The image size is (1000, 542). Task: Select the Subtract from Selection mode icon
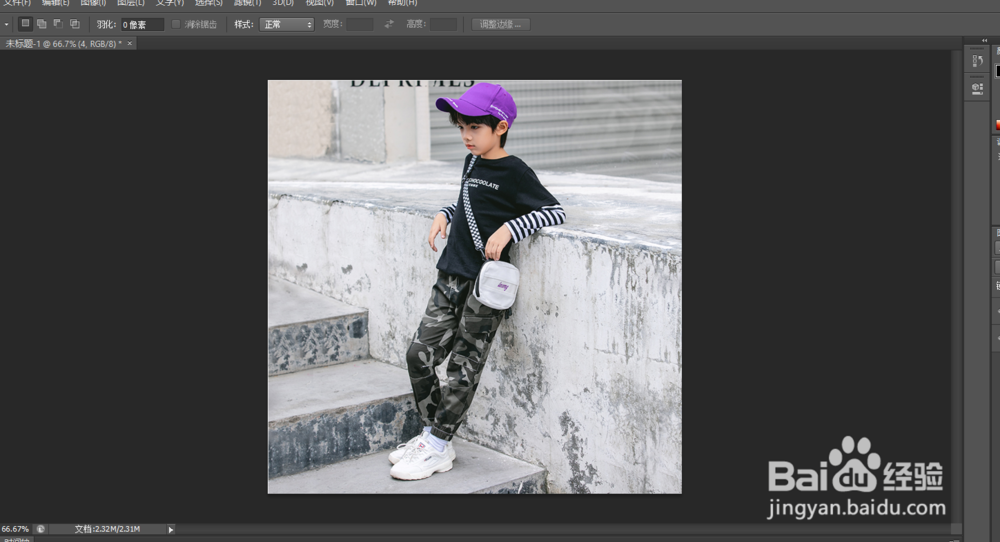click(58, 24)
